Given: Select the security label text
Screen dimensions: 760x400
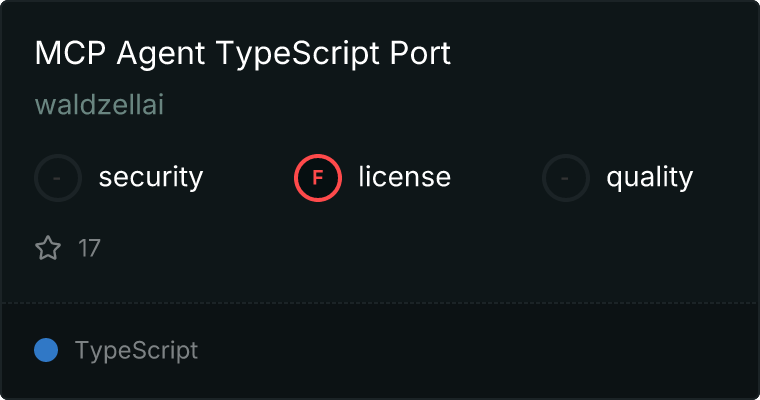Looking at the screenshot, I should 151,178.
